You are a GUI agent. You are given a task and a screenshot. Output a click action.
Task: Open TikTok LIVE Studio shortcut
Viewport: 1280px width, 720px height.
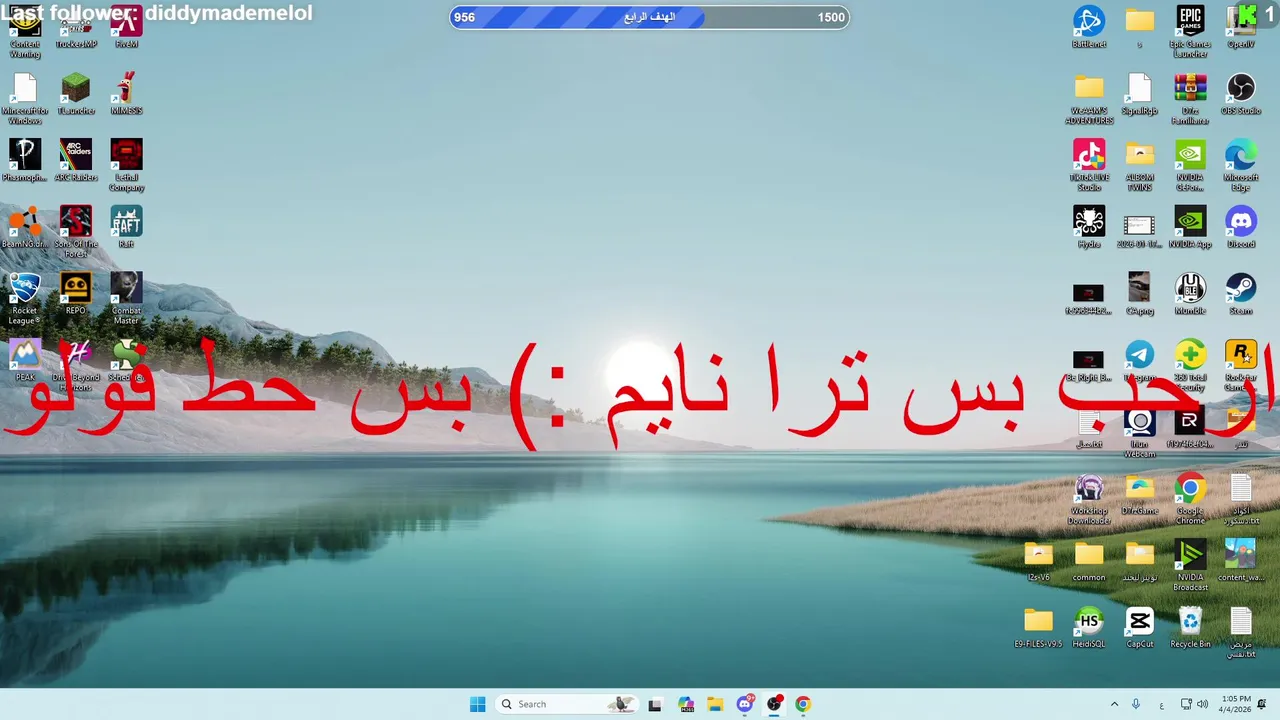[x=1088, y=164]
